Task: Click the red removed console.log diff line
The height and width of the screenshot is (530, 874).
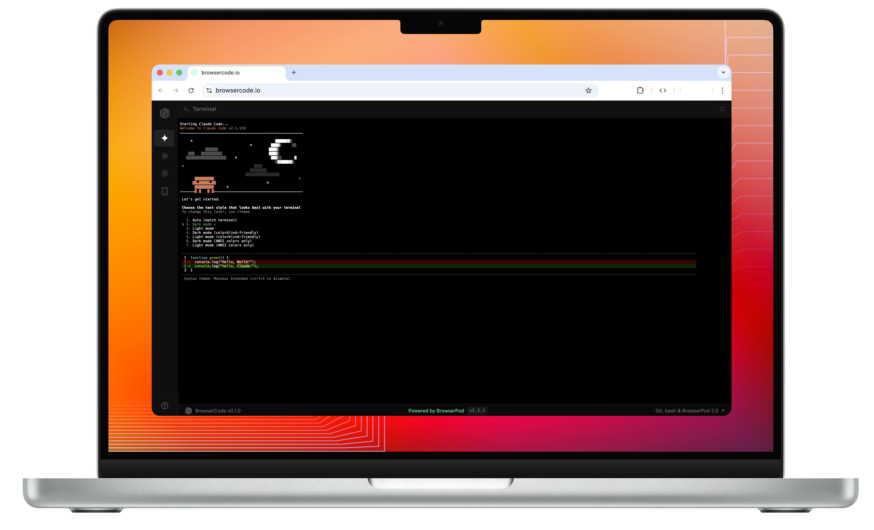Action: (x=440, y=262)
